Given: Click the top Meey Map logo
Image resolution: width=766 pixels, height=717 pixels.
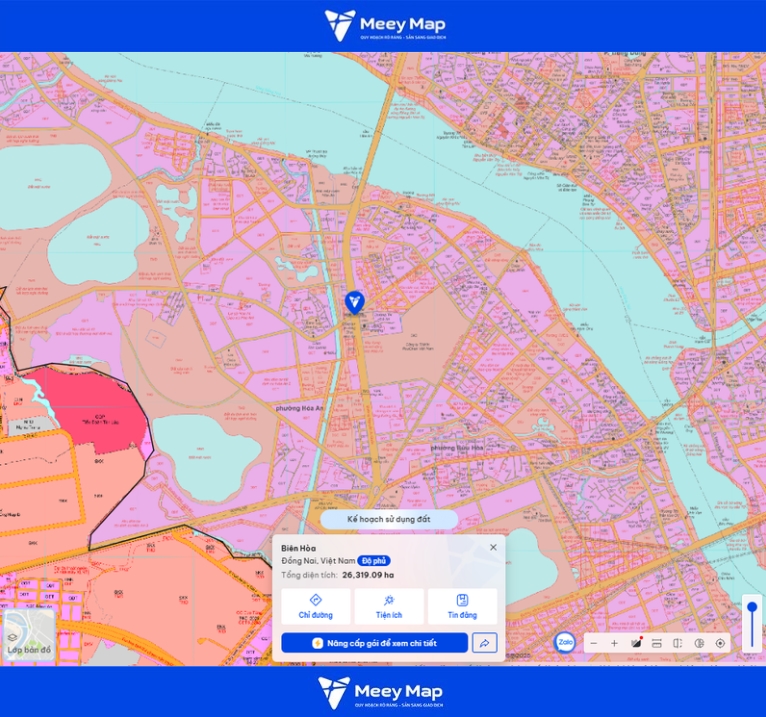Looking at the screenshot, I should click(385, 25).
